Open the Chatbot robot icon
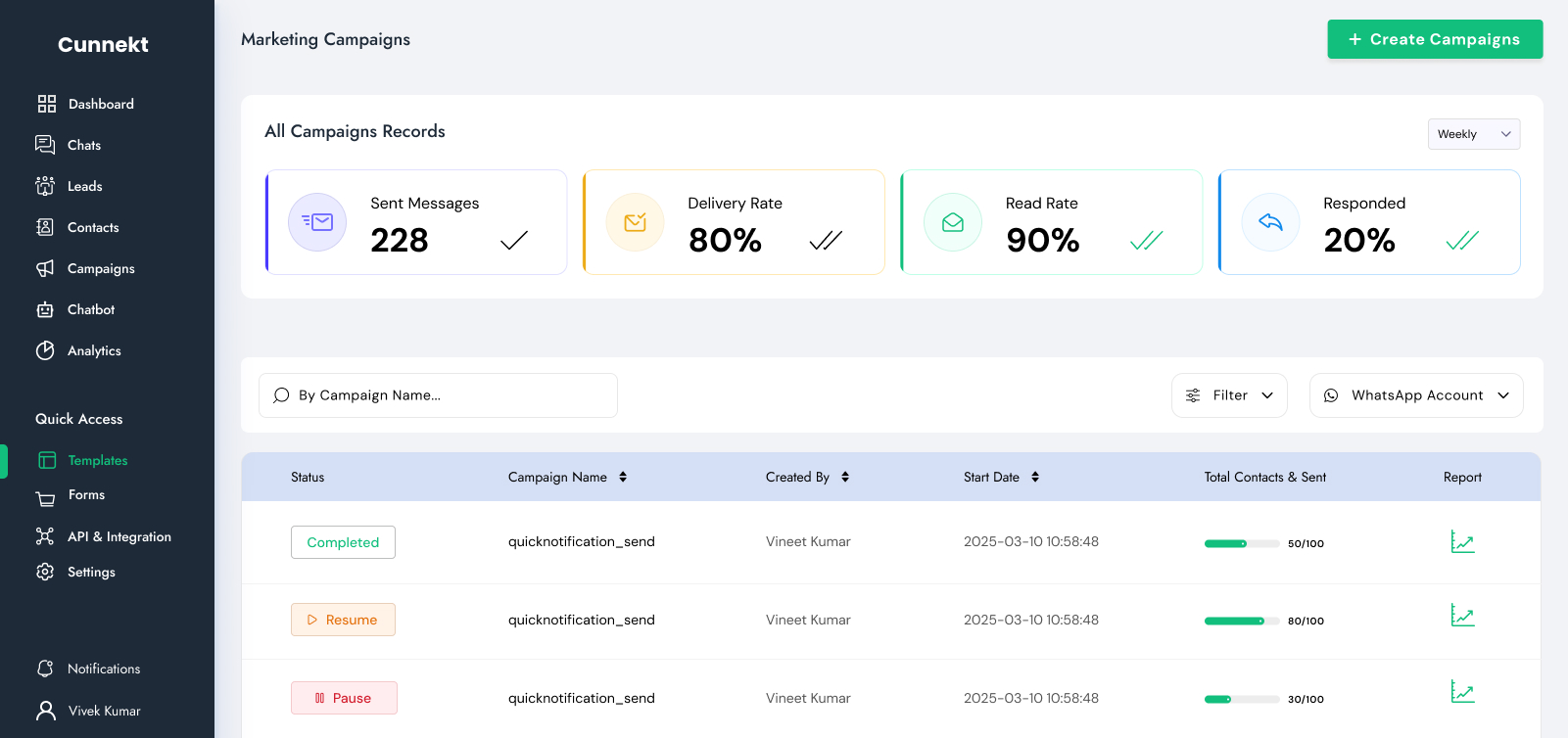Viewport: 1568px width, 738px height. click(x=45, y=309)
